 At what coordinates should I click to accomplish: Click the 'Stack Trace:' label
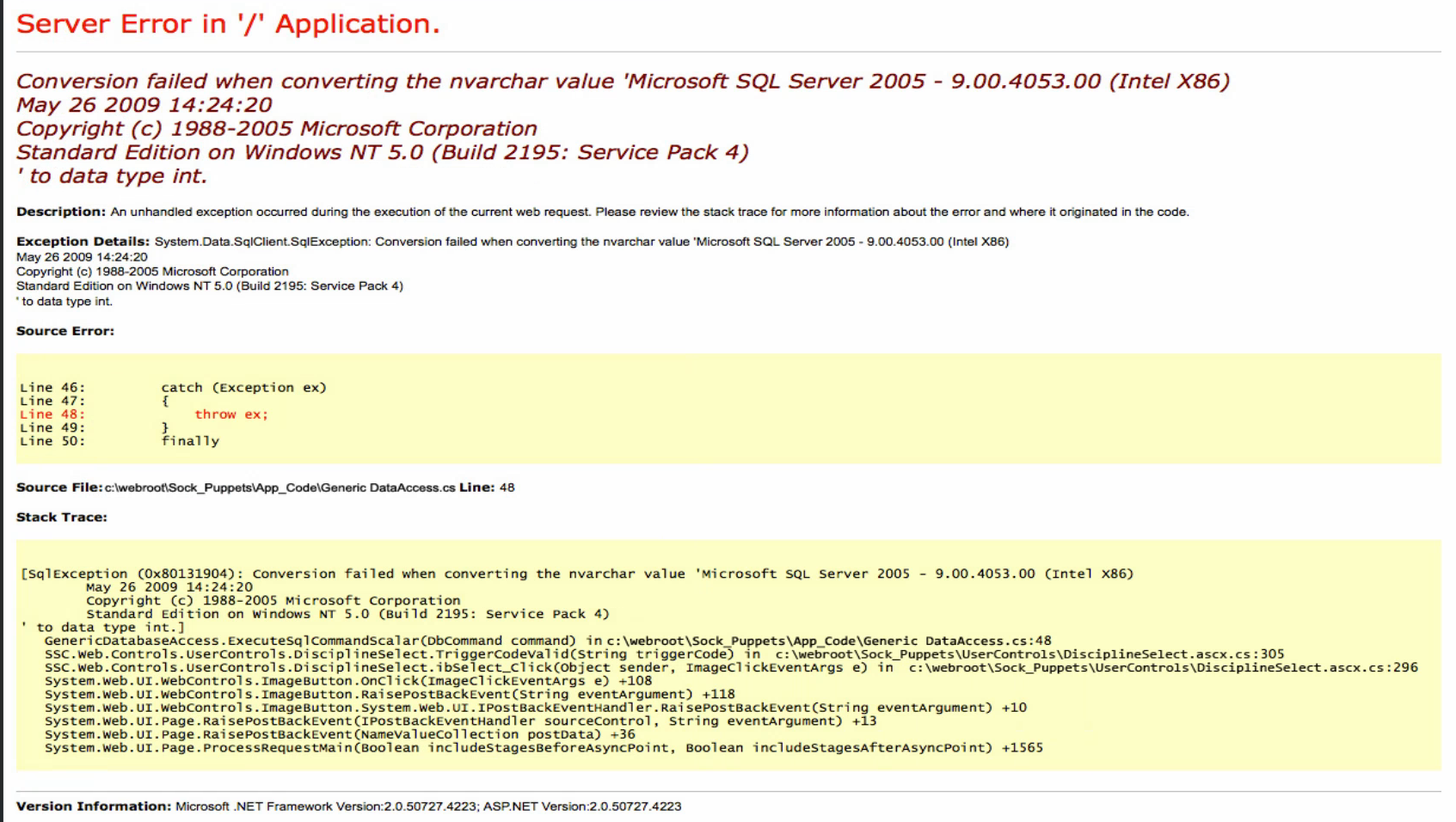click(61, 517)
